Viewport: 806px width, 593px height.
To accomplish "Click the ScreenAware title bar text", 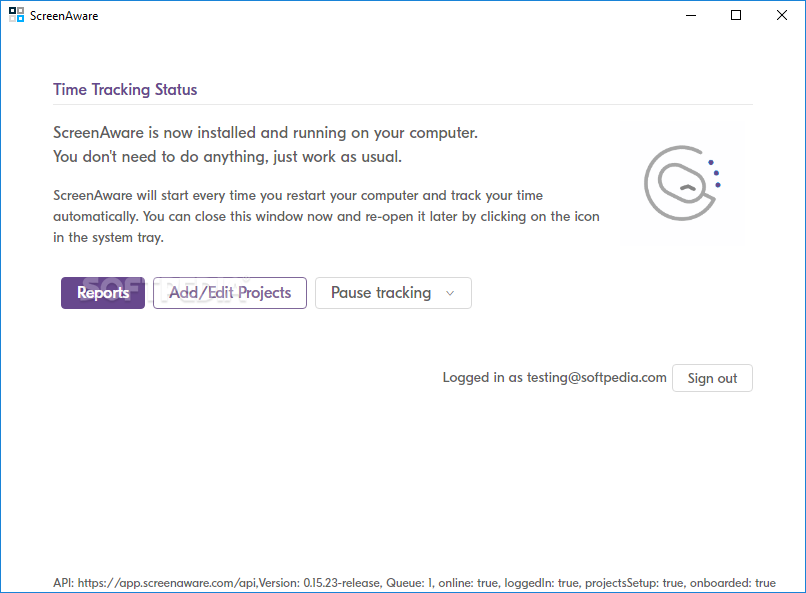I will (x=64, y=16).
